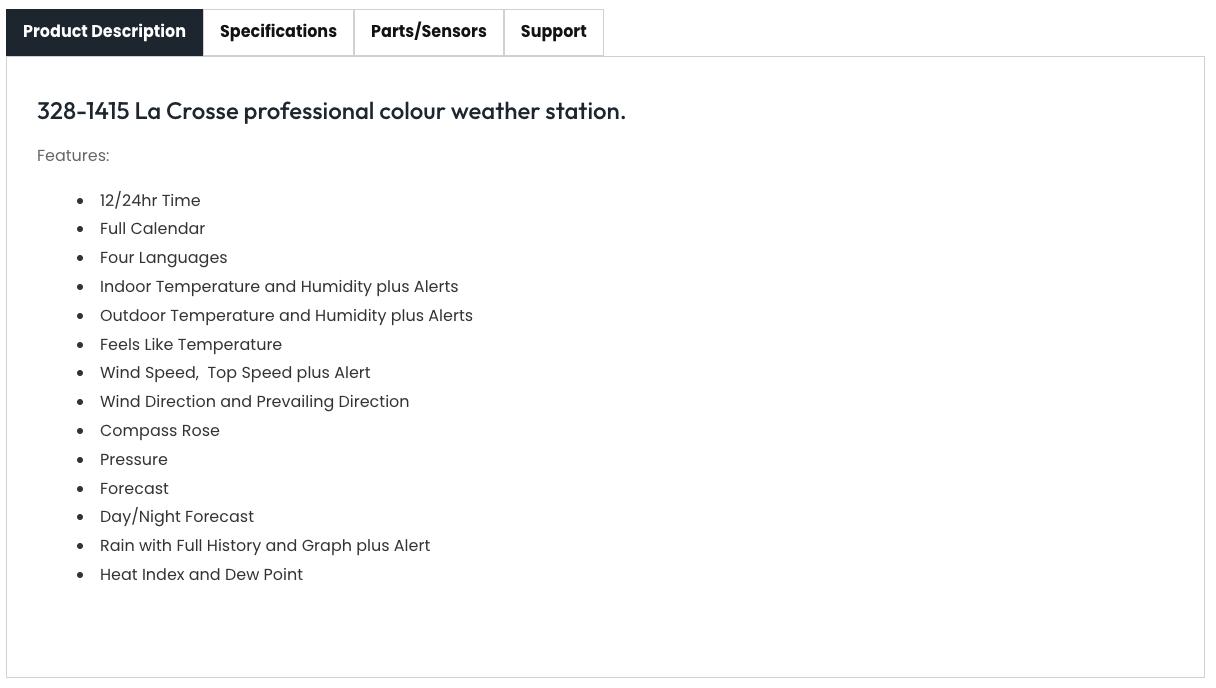The height and width of the screenshot is (688, 1216).
Task: Click the 328-1415 La Crosse product heading
Action: coord(331,111)
